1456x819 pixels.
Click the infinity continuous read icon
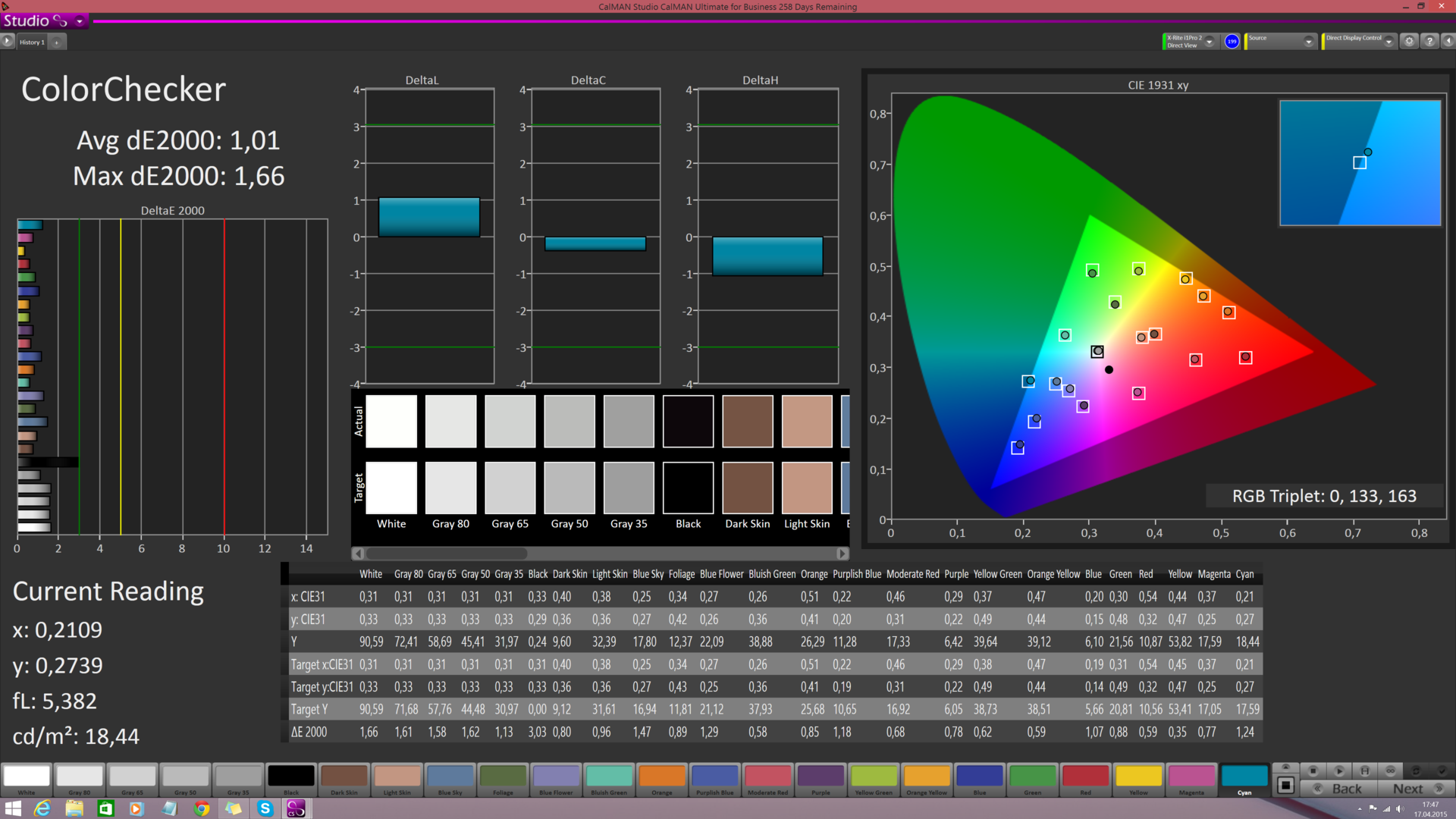(x=1391, y=770)
